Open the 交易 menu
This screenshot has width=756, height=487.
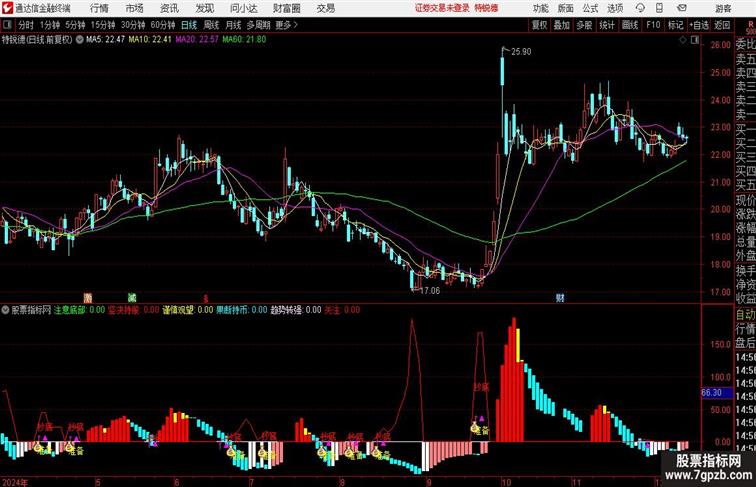(325, 8)
